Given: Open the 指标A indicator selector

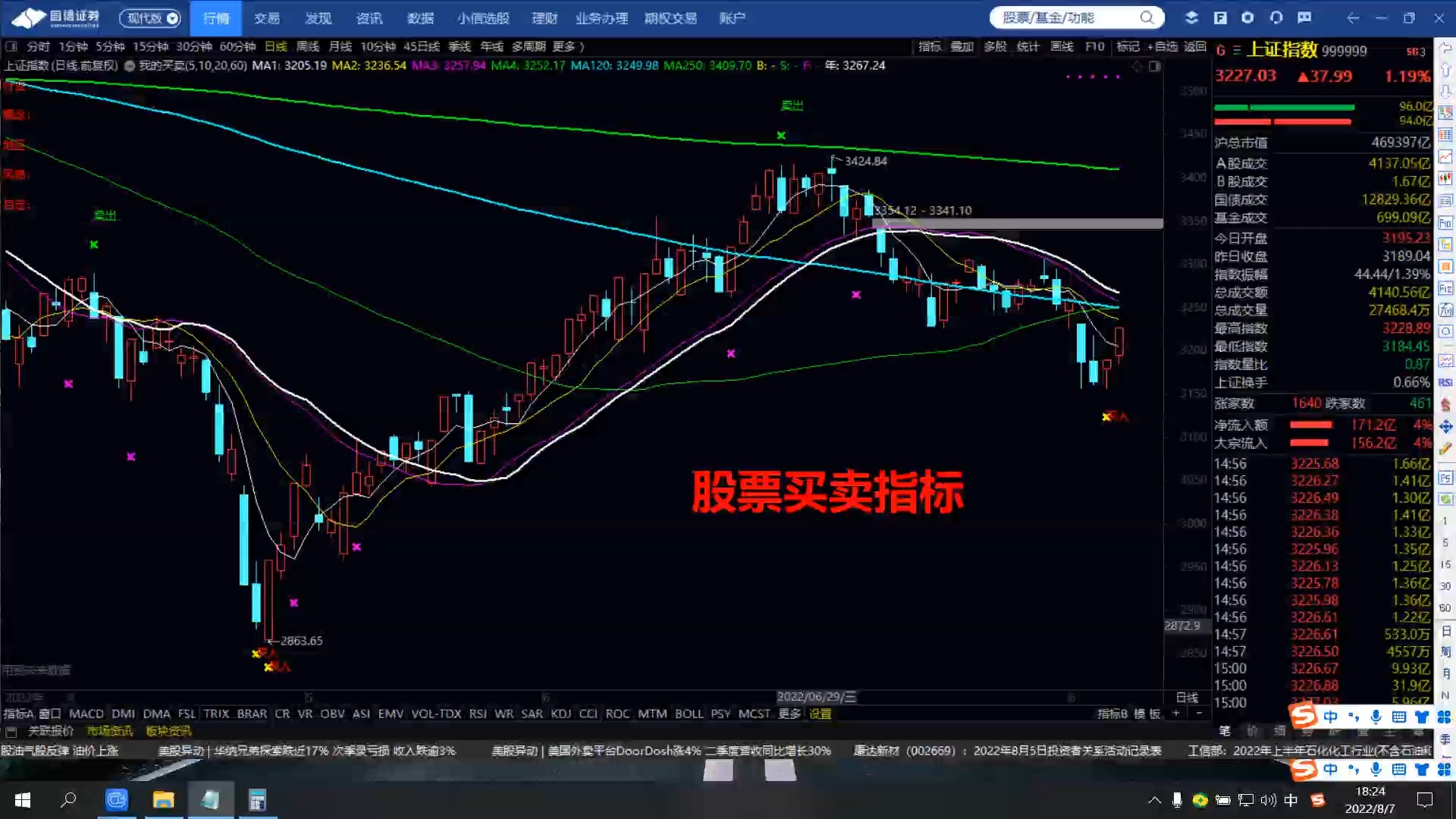Looking at the screenshot, I should [18, 714].
